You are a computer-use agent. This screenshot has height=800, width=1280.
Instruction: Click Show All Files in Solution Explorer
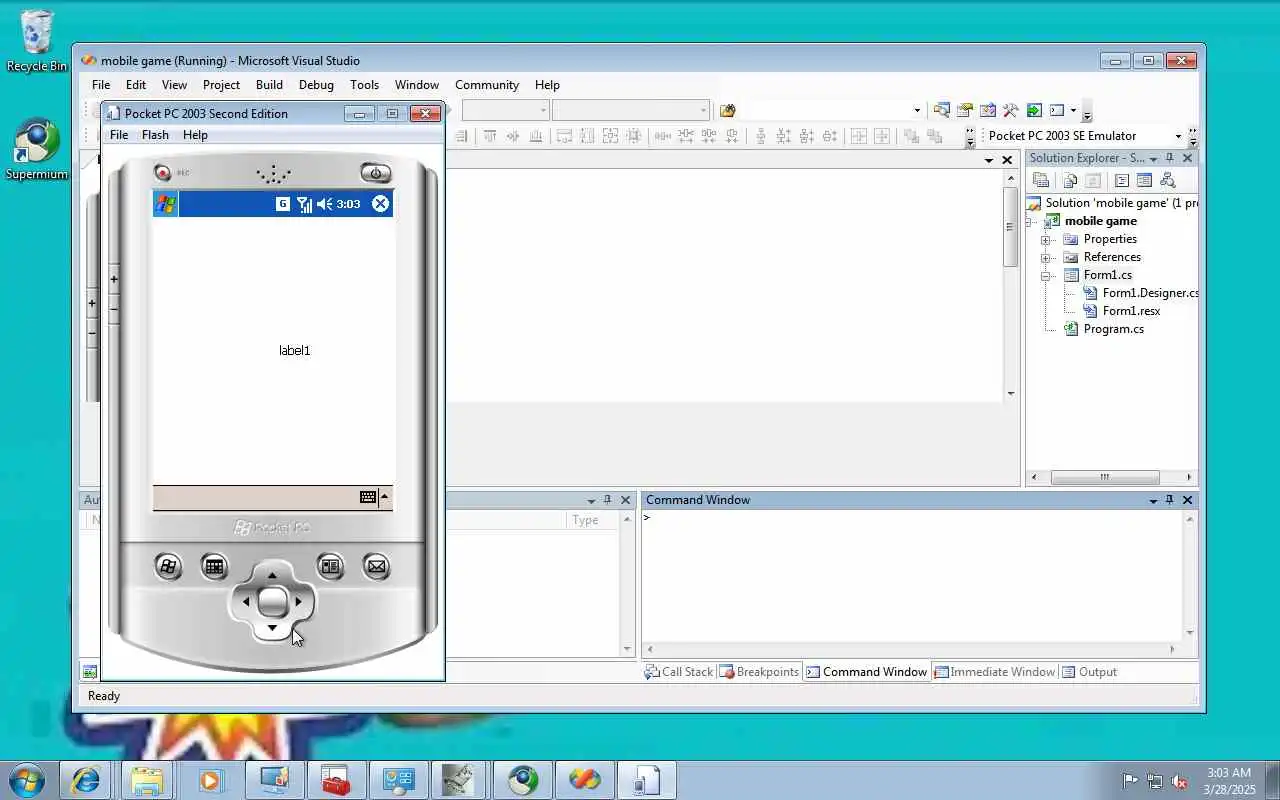click(x=1070, y=181)
